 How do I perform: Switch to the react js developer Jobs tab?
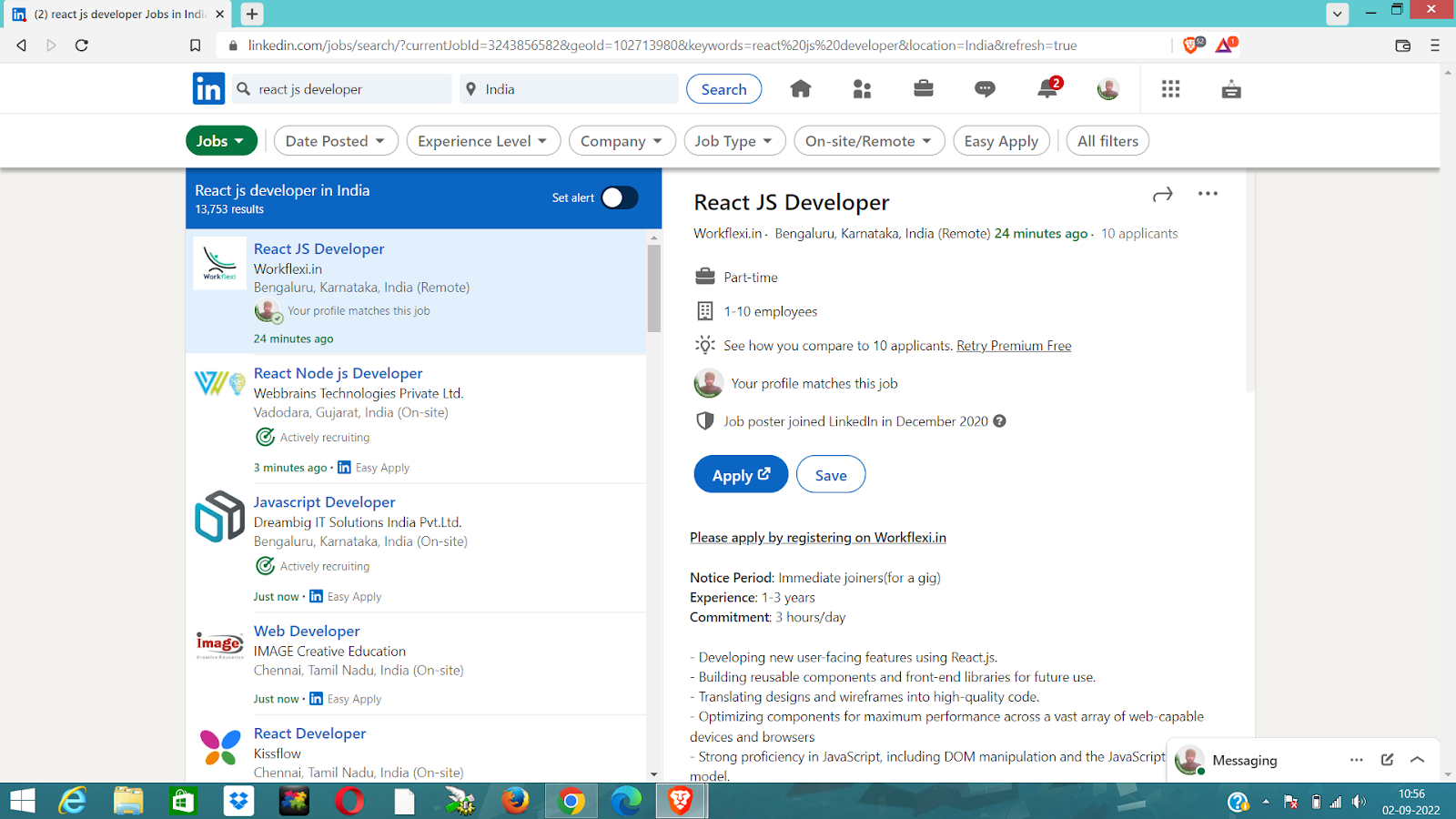(x=118, y=15)
